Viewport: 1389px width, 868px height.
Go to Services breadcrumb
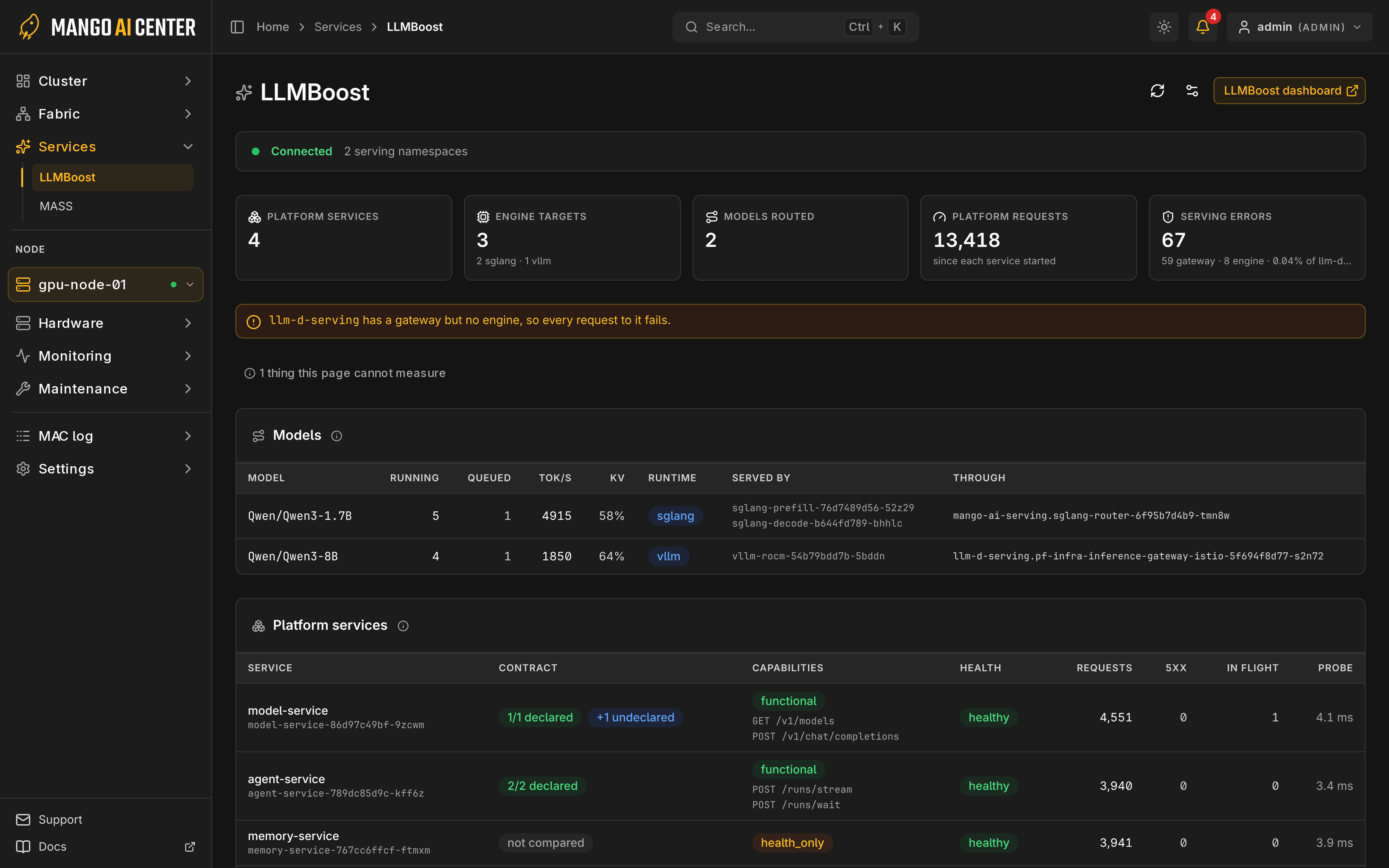pyautogui.click(x=338, y=27)
